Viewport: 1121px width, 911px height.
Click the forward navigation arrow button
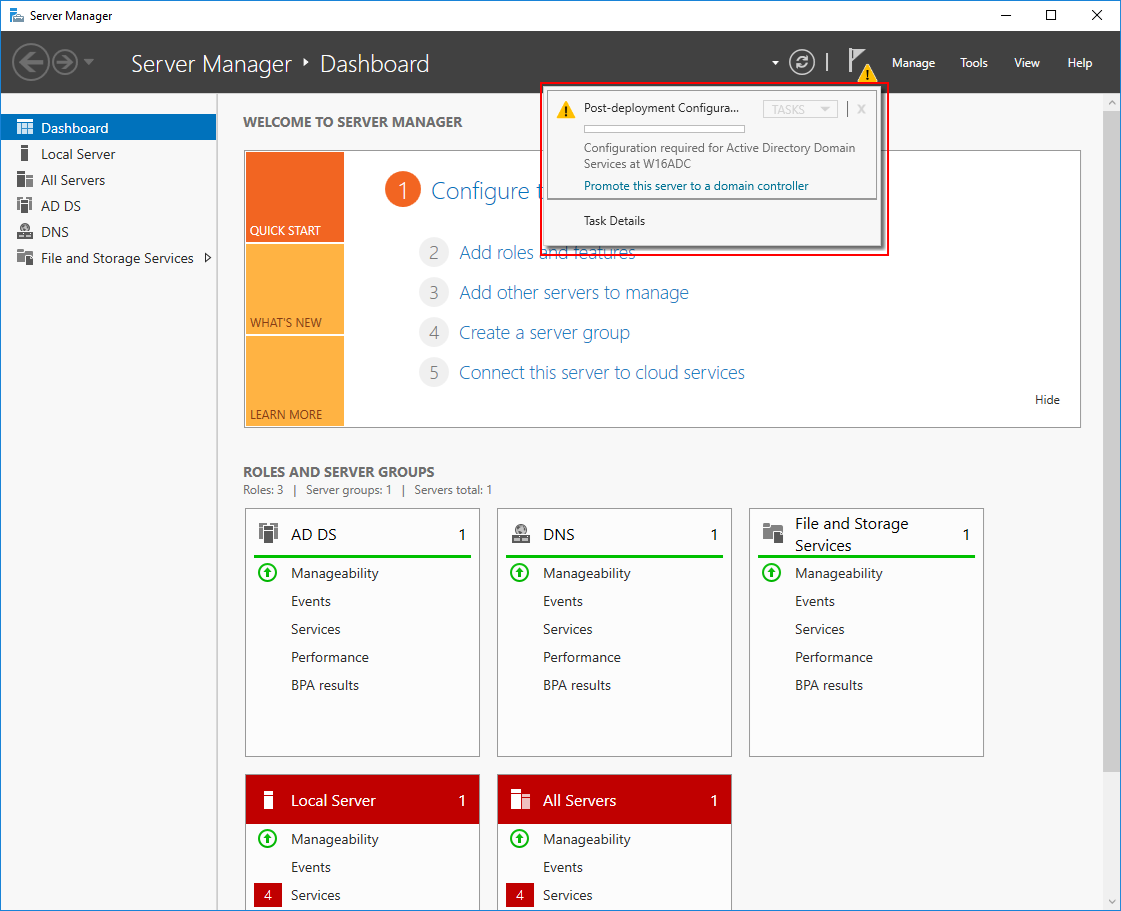[65, 62]
